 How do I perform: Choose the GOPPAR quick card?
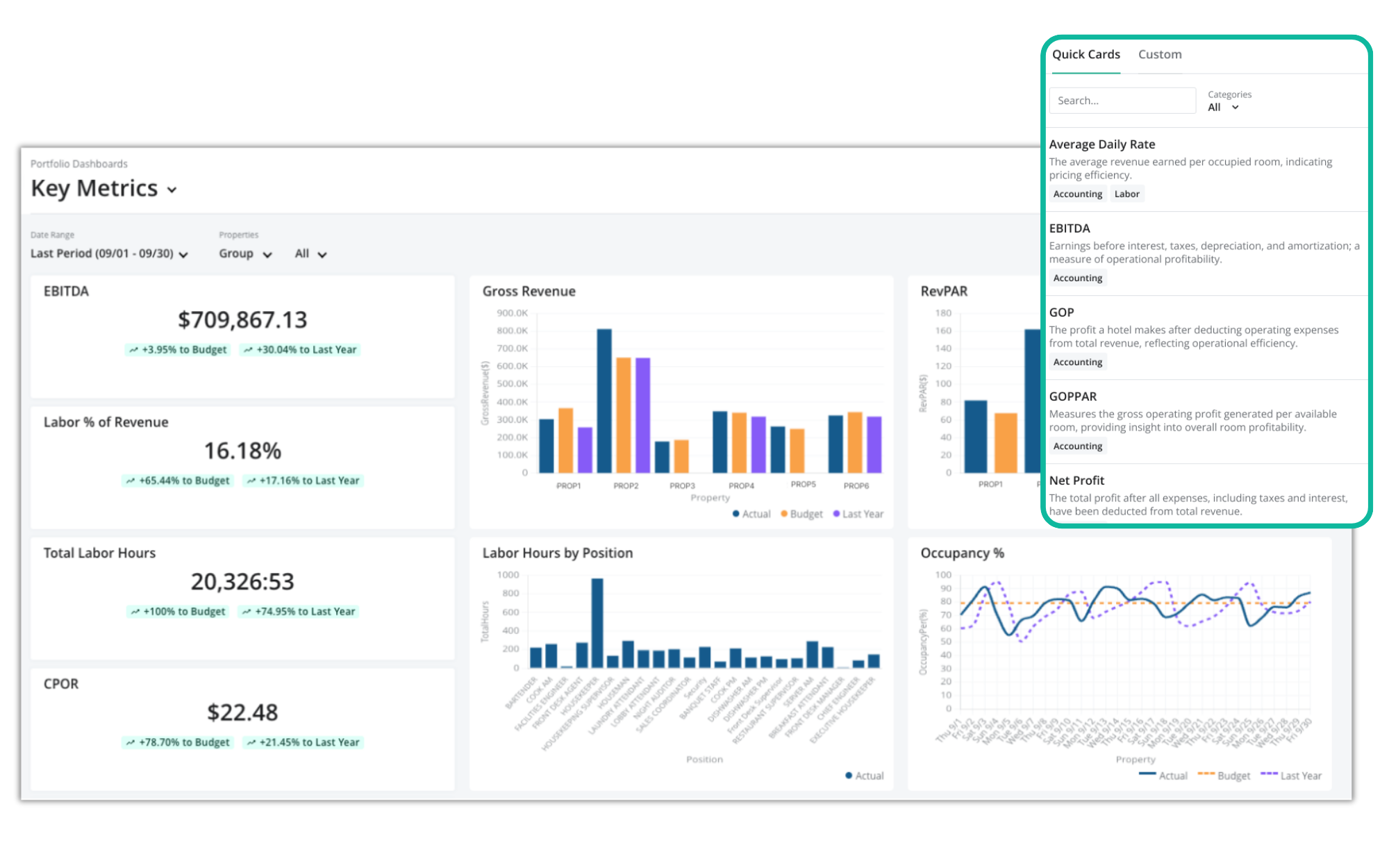[1072, 397]
